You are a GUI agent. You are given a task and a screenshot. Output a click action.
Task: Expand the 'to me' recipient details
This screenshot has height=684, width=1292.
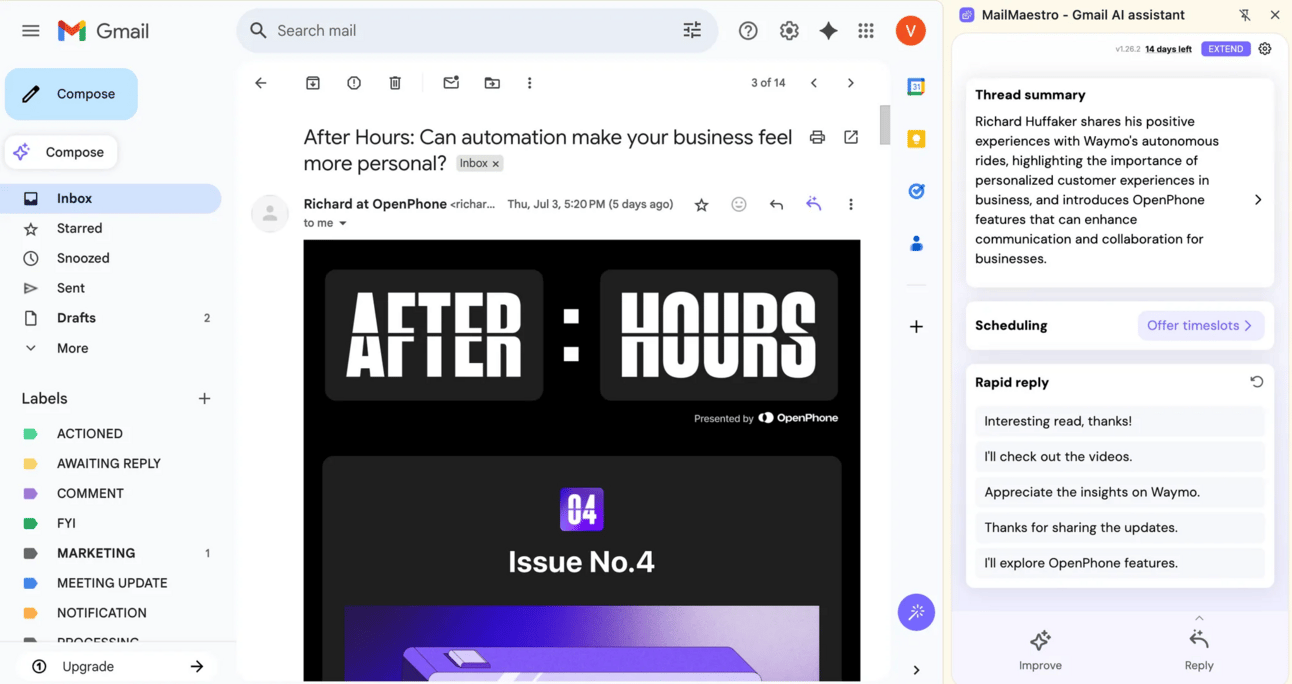click(x=342, y=223)
